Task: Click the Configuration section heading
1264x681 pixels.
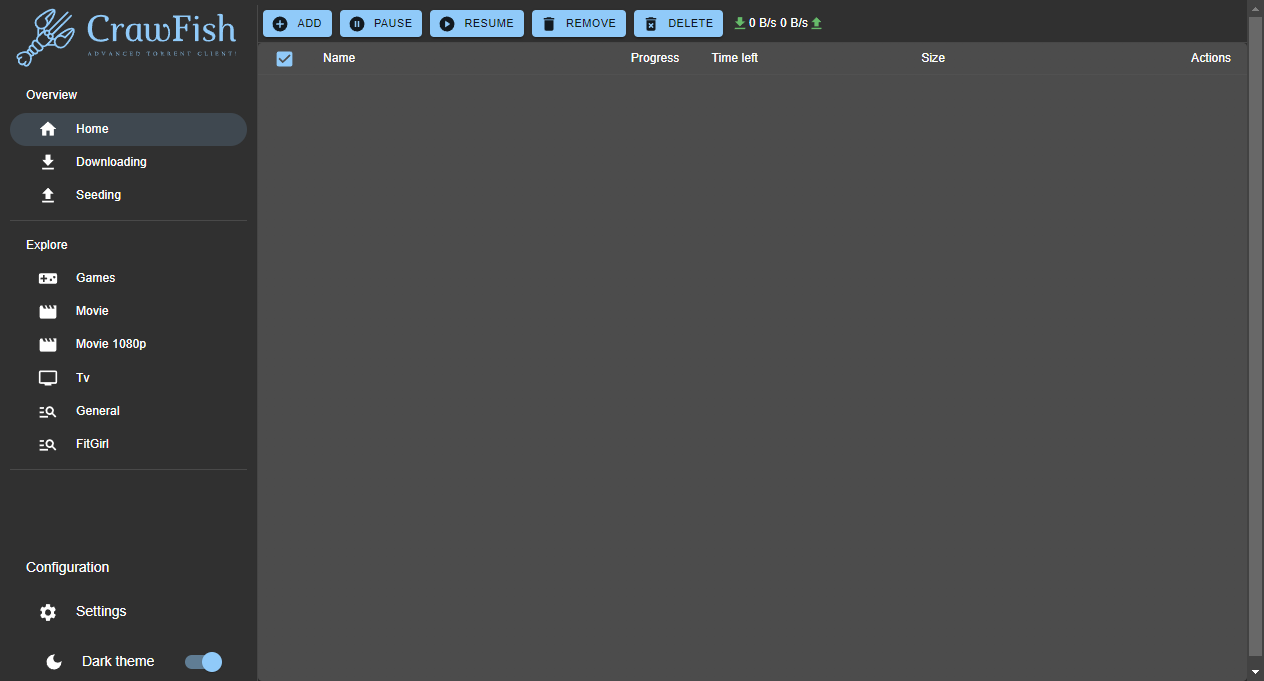Action: pos(68,568)
